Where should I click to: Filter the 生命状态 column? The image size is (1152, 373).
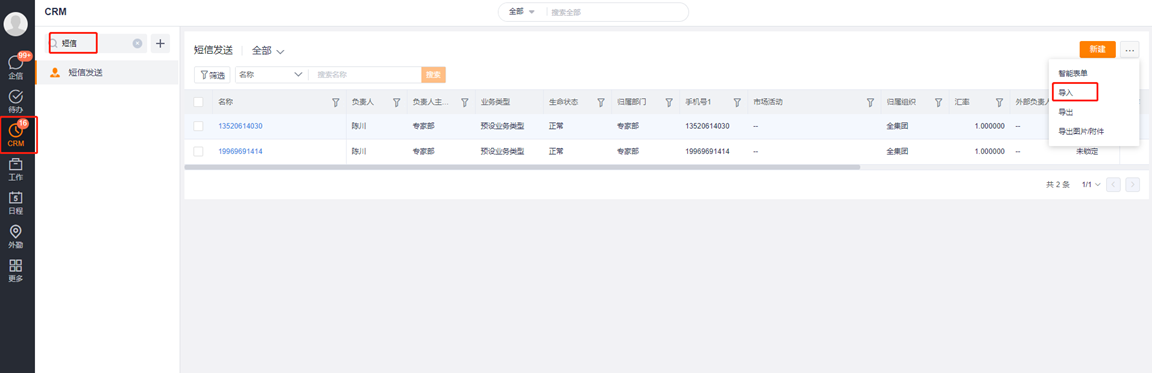click(600, 102)
